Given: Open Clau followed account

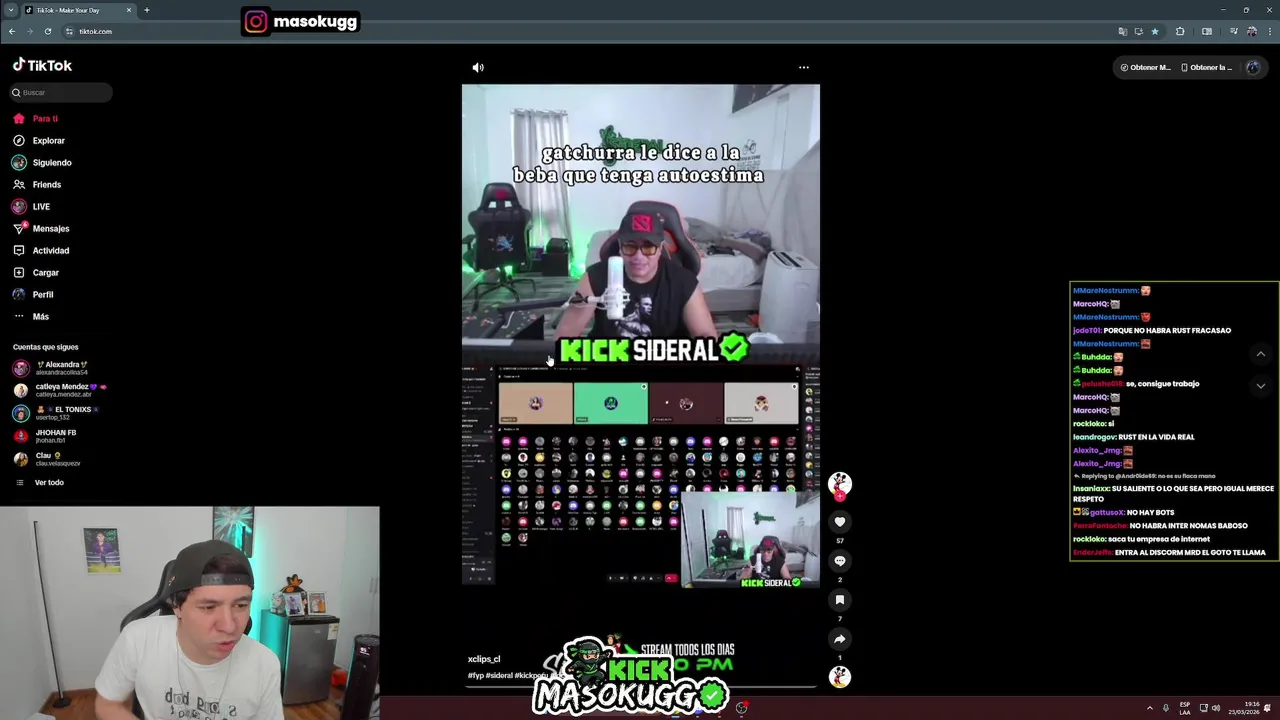Looking at the screenshot, I should pyautogui.click(x=47, y=459).
